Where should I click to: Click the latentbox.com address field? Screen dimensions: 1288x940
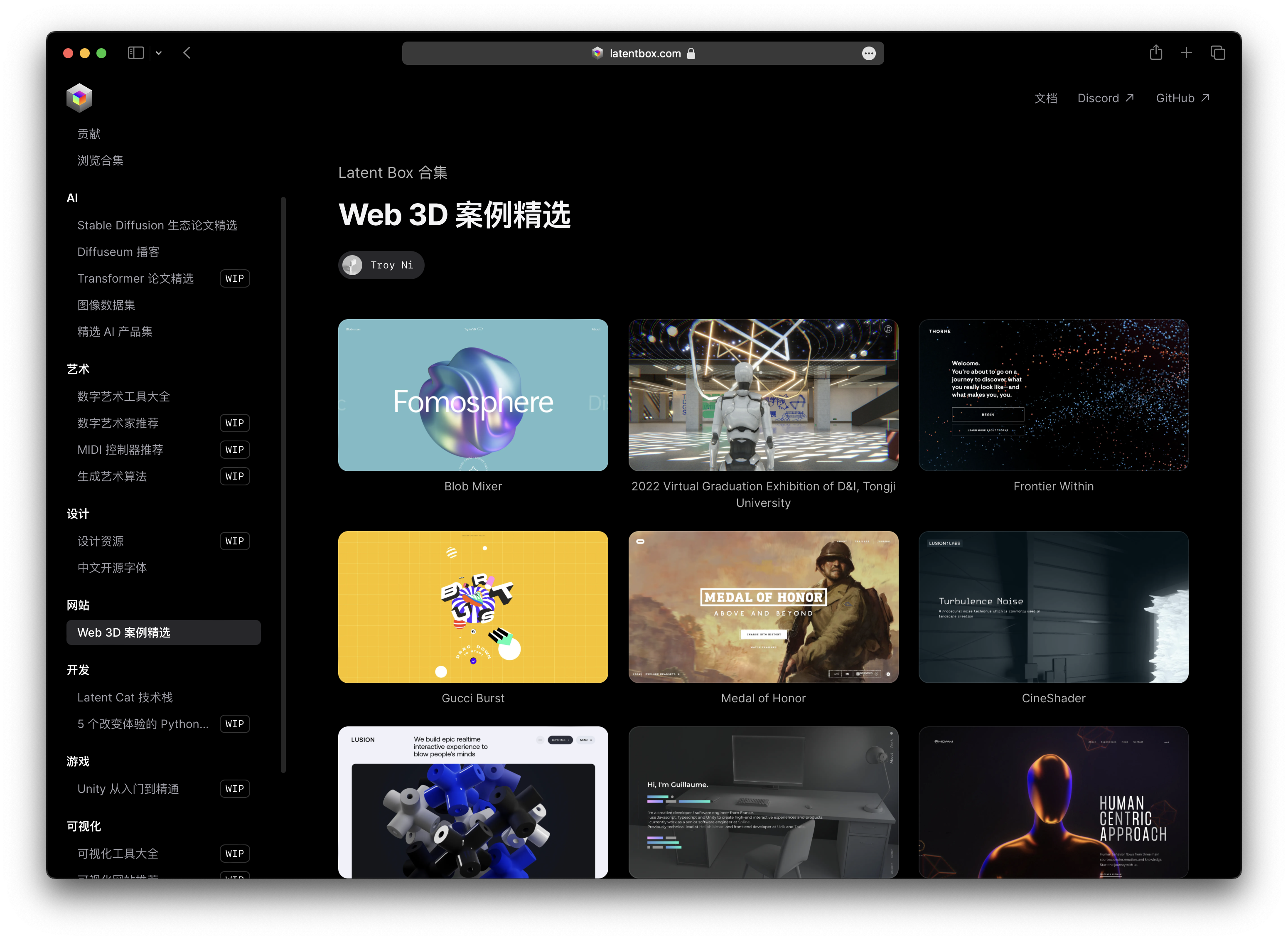[642, 54]
